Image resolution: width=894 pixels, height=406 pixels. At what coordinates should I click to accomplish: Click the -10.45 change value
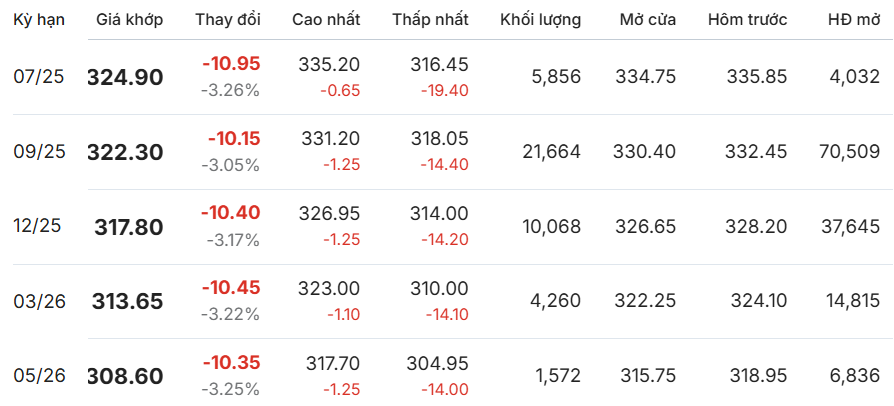[x=231, y=288]
